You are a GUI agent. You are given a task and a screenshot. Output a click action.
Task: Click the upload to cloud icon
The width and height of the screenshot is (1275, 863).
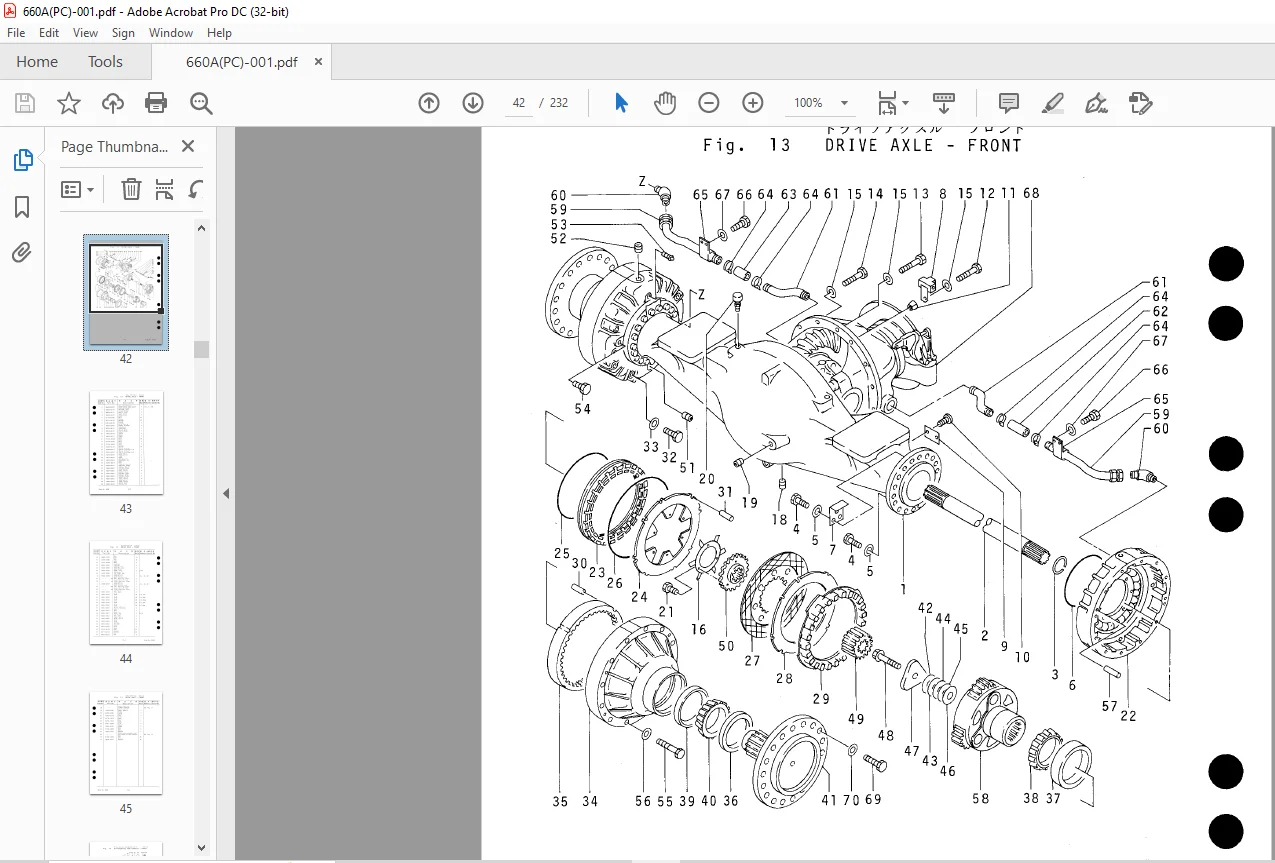113,103
